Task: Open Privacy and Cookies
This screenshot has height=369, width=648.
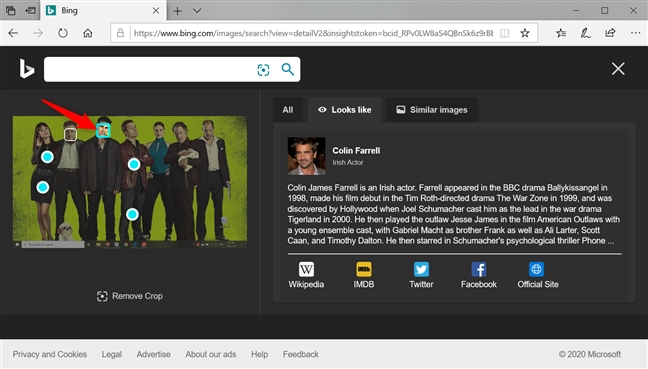Action: pyautogui.click(x=50, y=354)
